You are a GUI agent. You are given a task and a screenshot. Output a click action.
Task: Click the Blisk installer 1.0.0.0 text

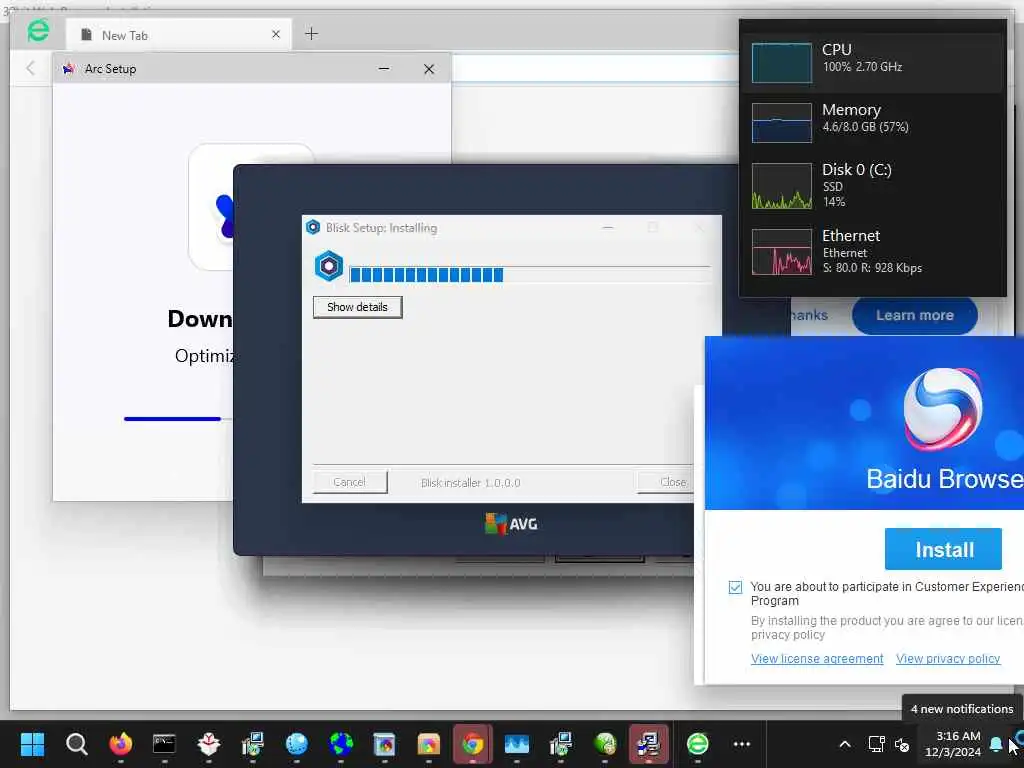470,483
